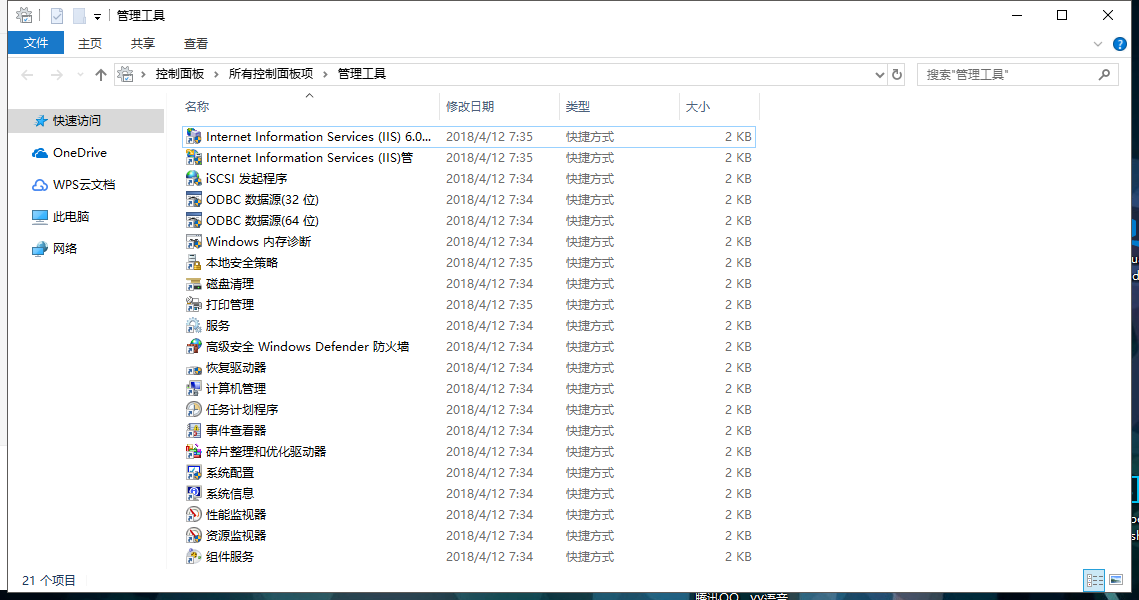Image resolution: width=1139 pixels, height=600 pixels.
Task: Click the 性能监视器 icon
Action: point(194,515)
